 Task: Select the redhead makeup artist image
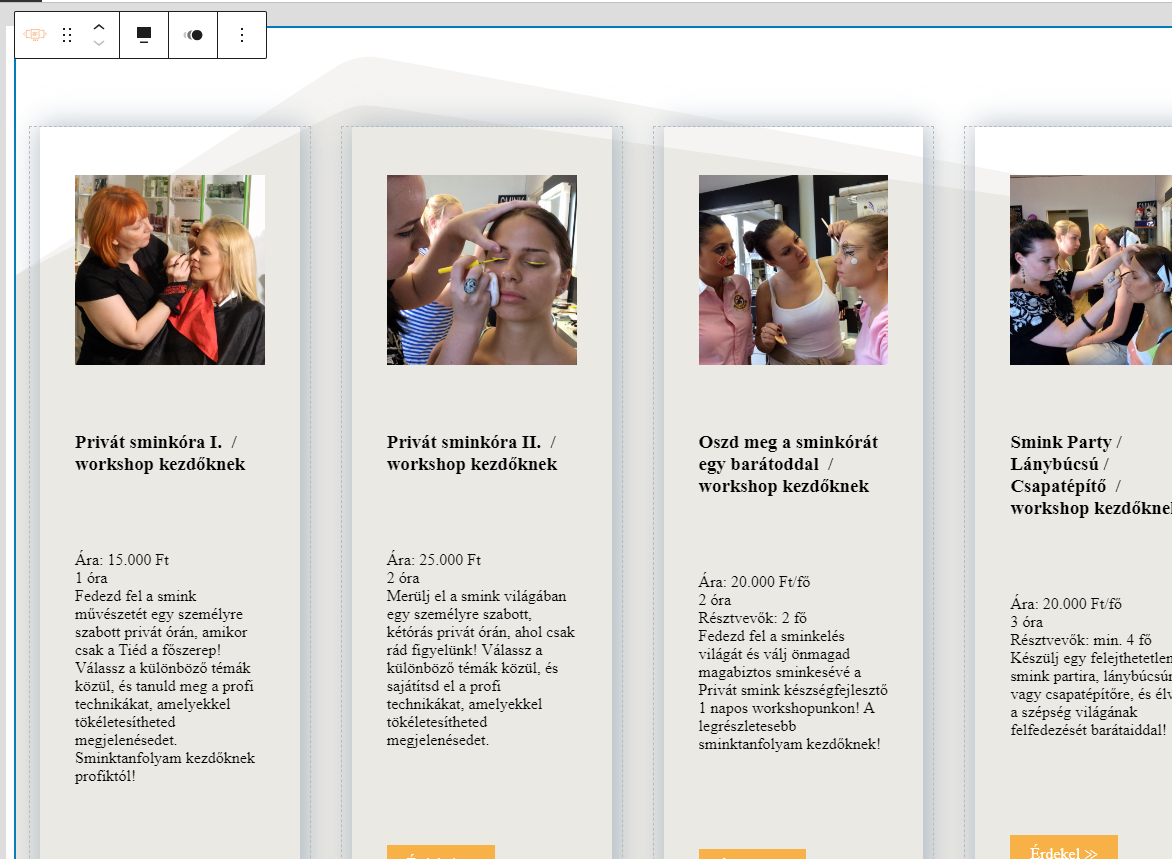[170, 270]
